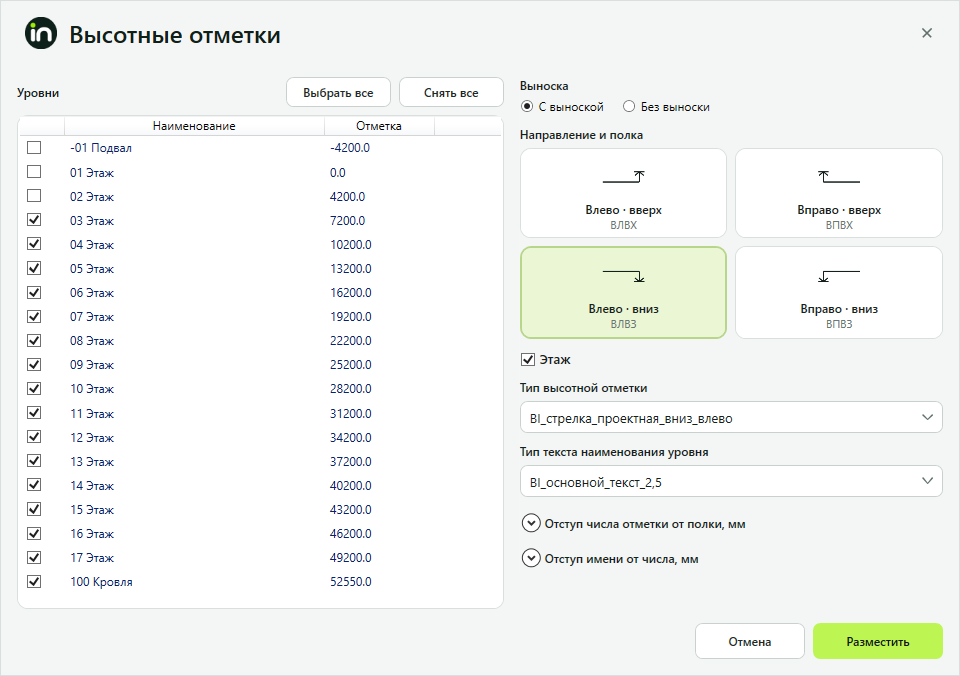Close the Высотные отметки dialog

point(926,33)
